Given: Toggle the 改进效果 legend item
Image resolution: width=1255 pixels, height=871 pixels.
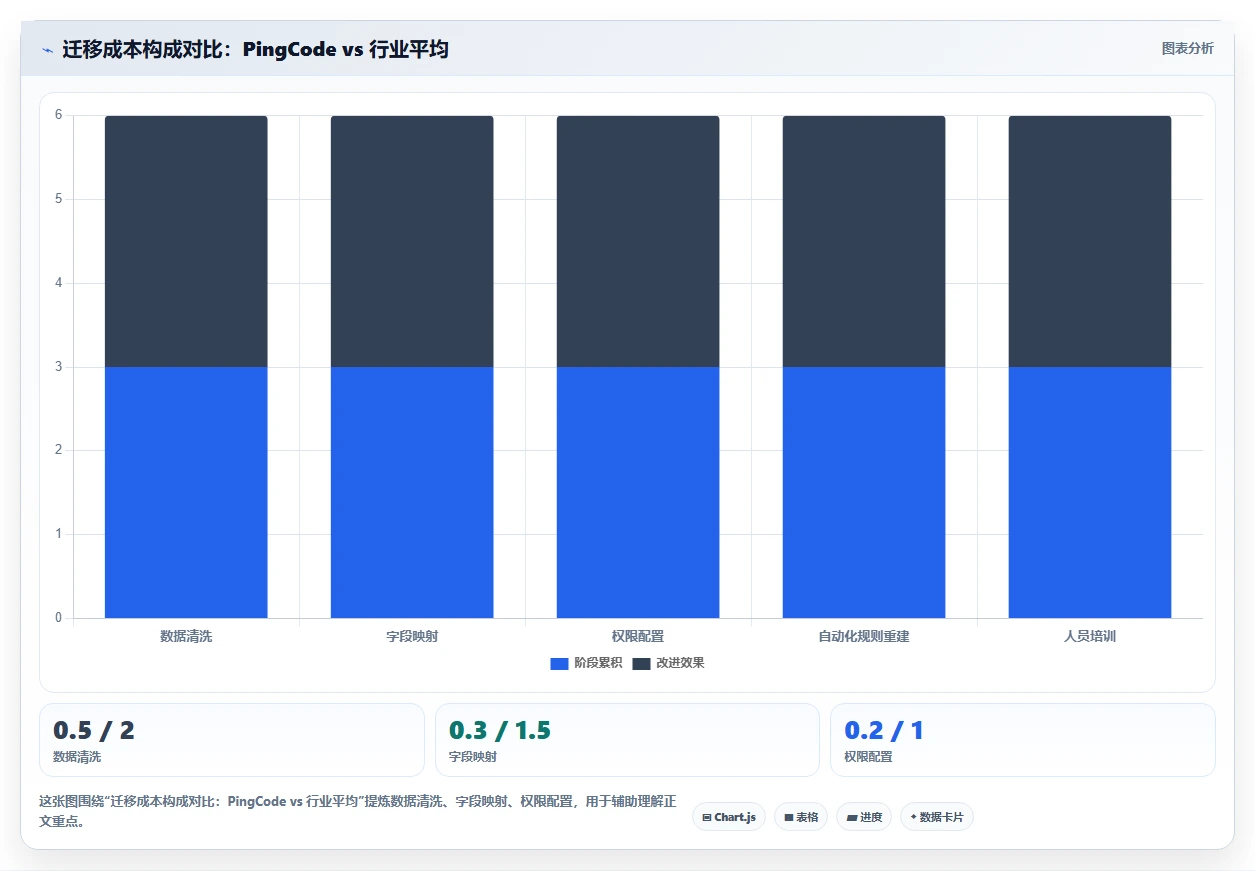Looking at the screenshot, I should 668,663.
